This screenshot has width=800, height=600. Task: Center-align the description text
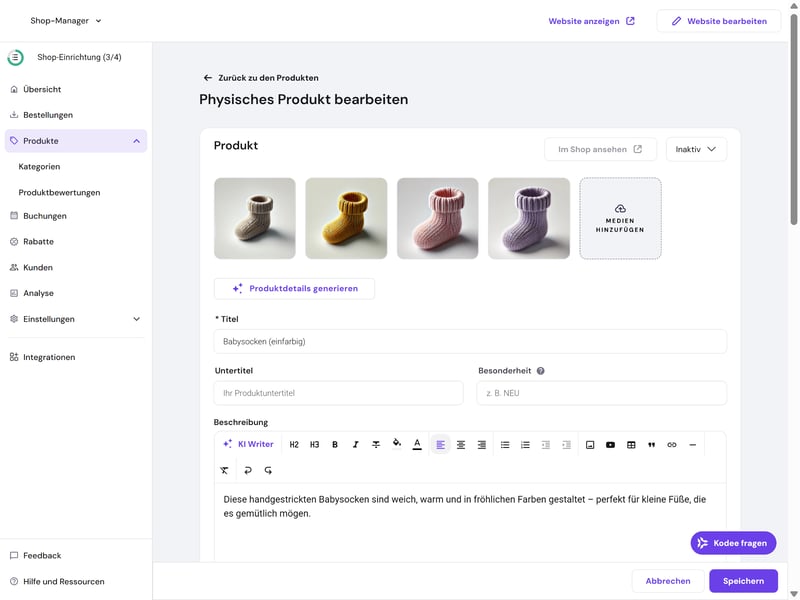(x=461, y=445)
